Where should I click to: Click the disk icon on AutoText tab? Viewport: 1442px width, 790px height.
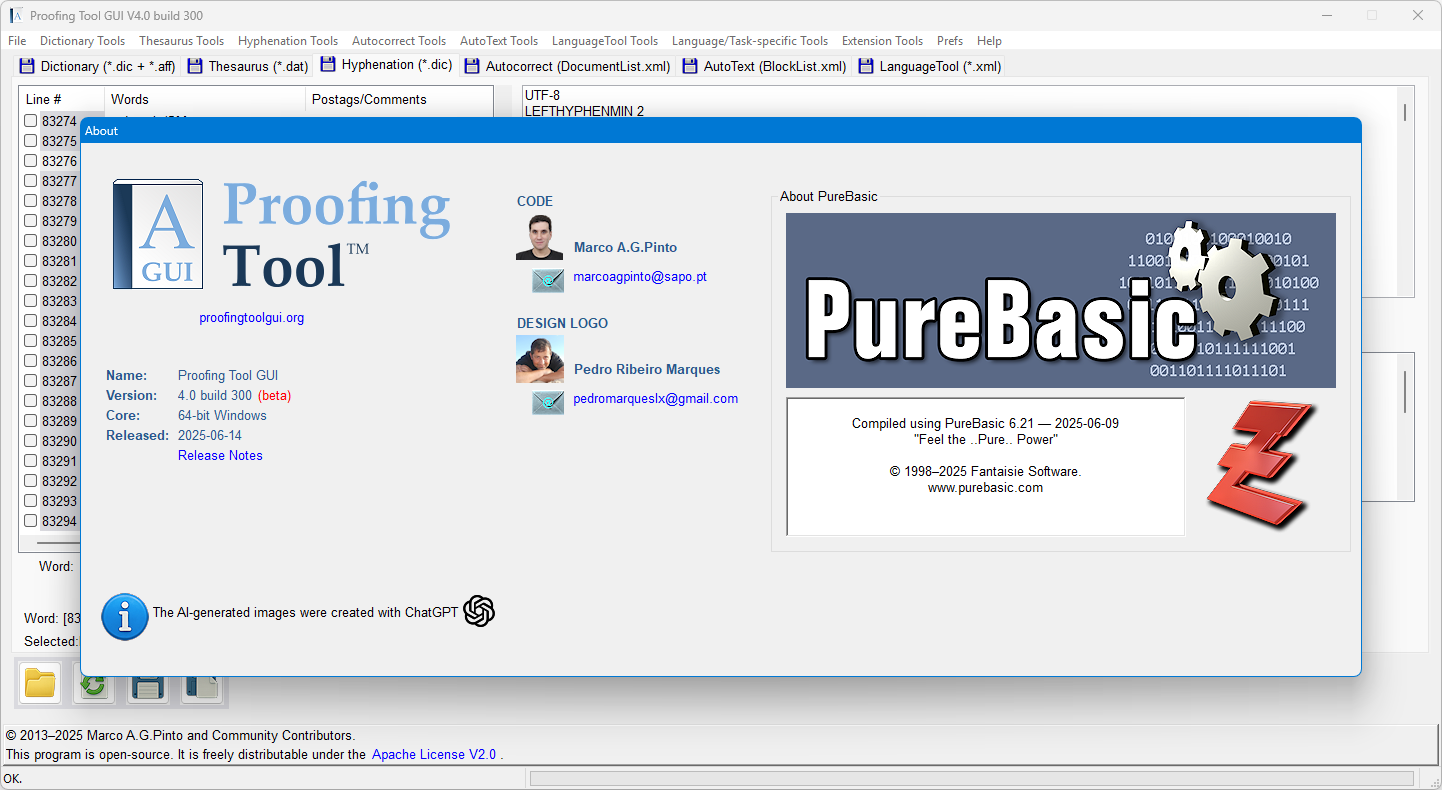pos(690,66)
